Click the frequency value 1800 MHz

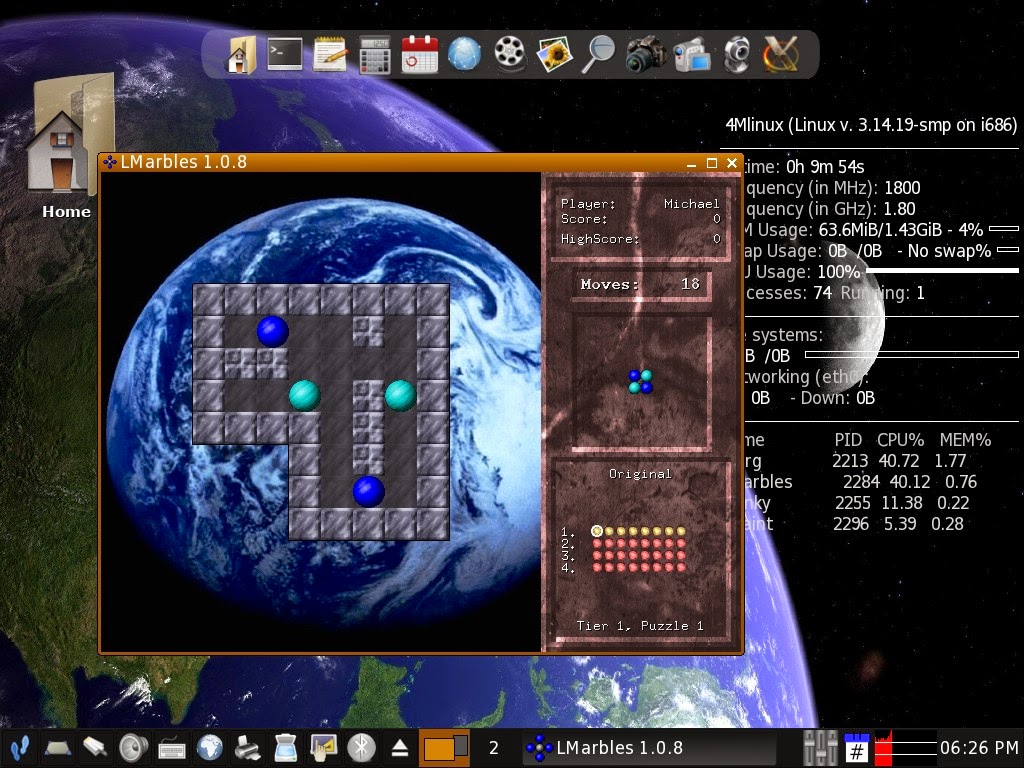point(902,188)
